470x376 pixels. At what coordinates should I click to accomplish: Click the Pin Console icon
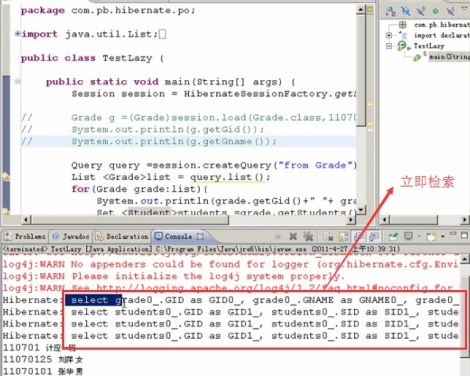click(393, 236)
